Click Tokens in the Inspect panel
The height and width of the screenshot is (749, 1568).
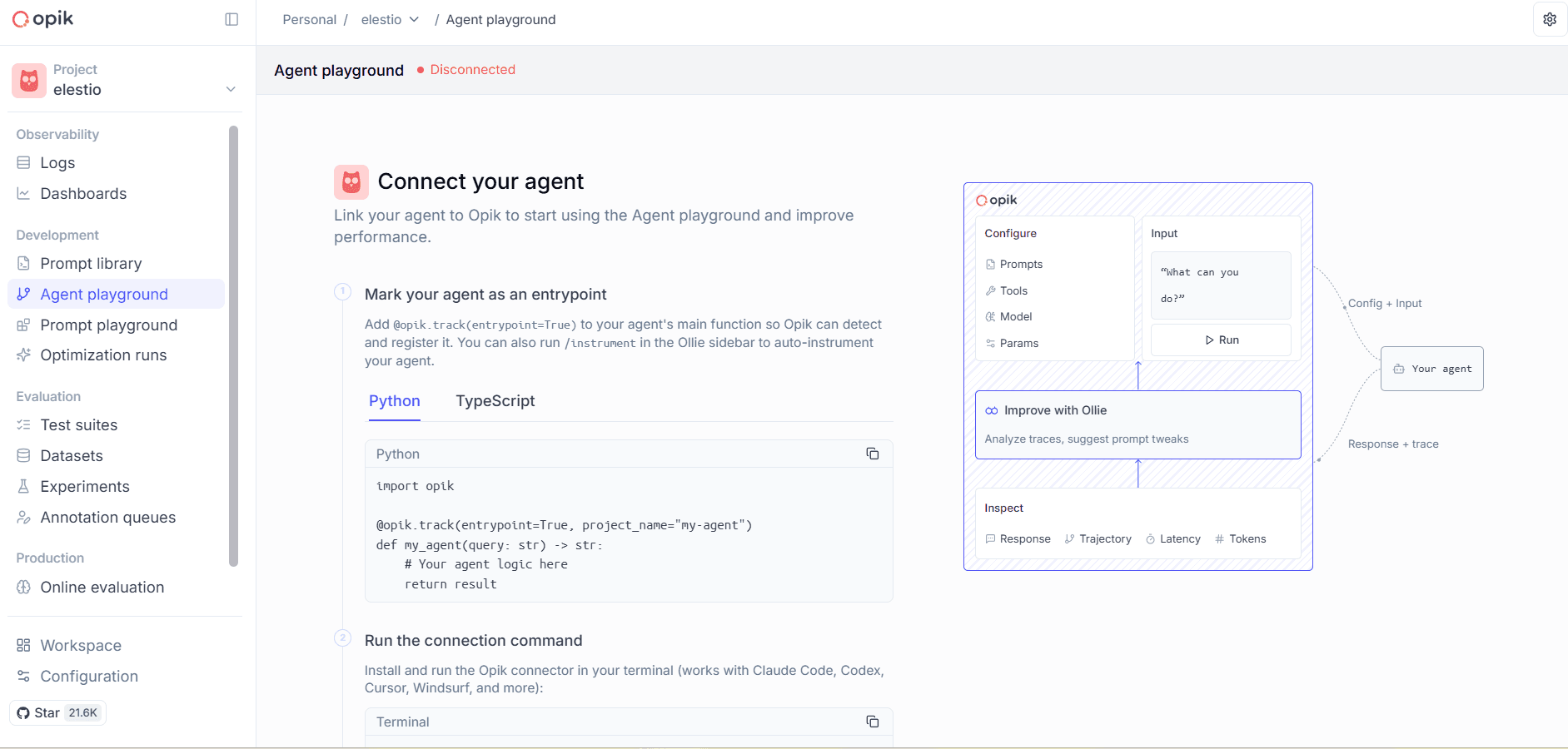point(1240,539)
